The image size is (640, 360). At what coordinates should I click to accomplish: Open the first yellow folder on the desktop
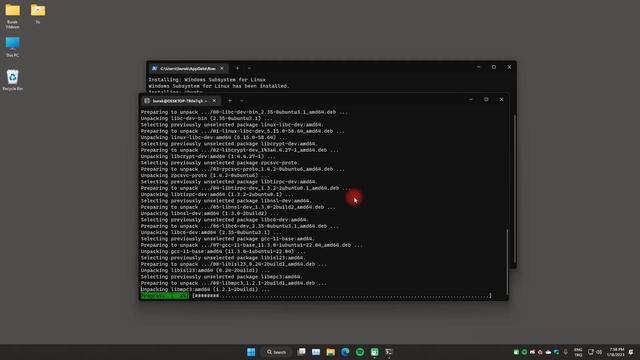point(13,16)
